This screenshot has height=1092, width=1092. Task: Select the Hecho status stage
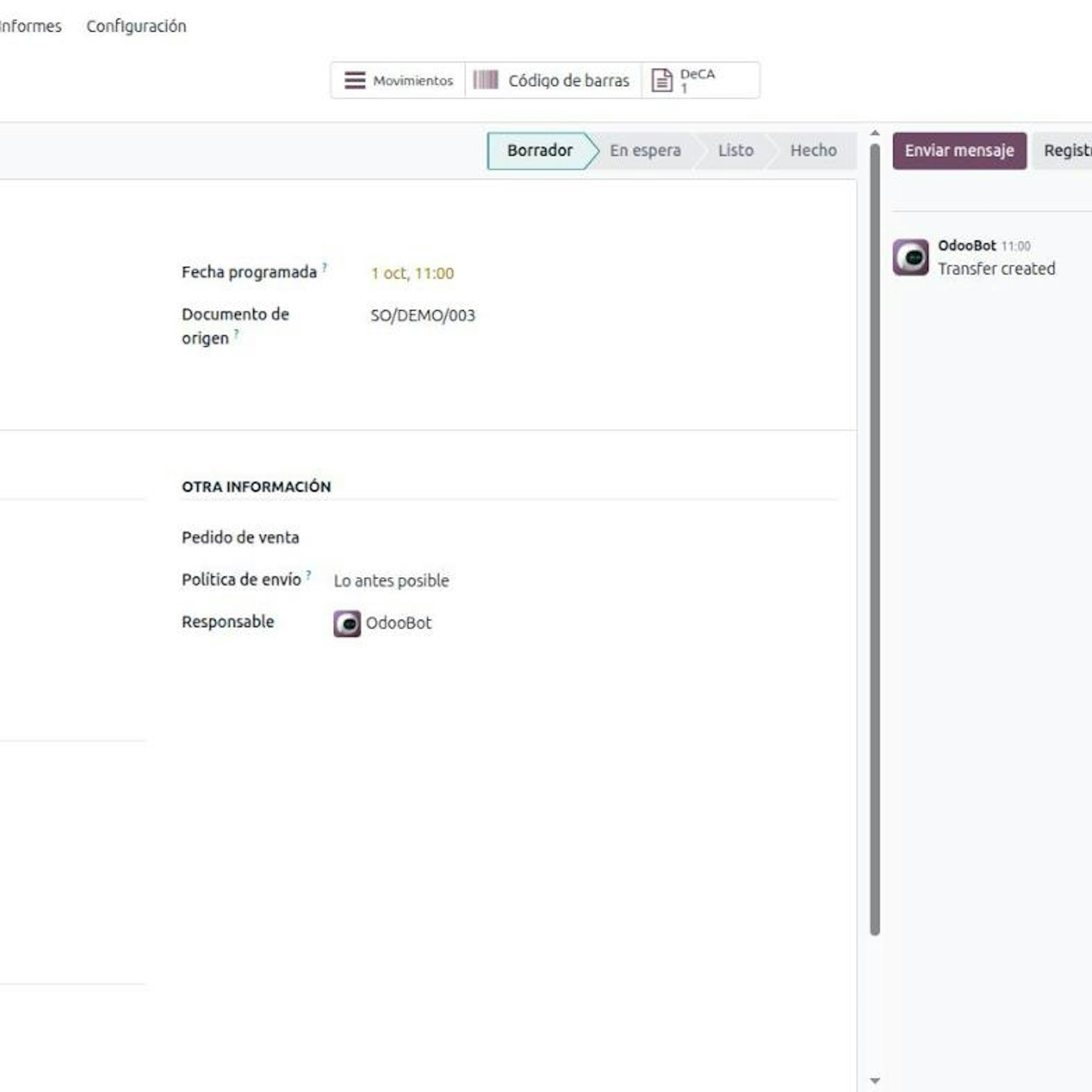(813, 150)
